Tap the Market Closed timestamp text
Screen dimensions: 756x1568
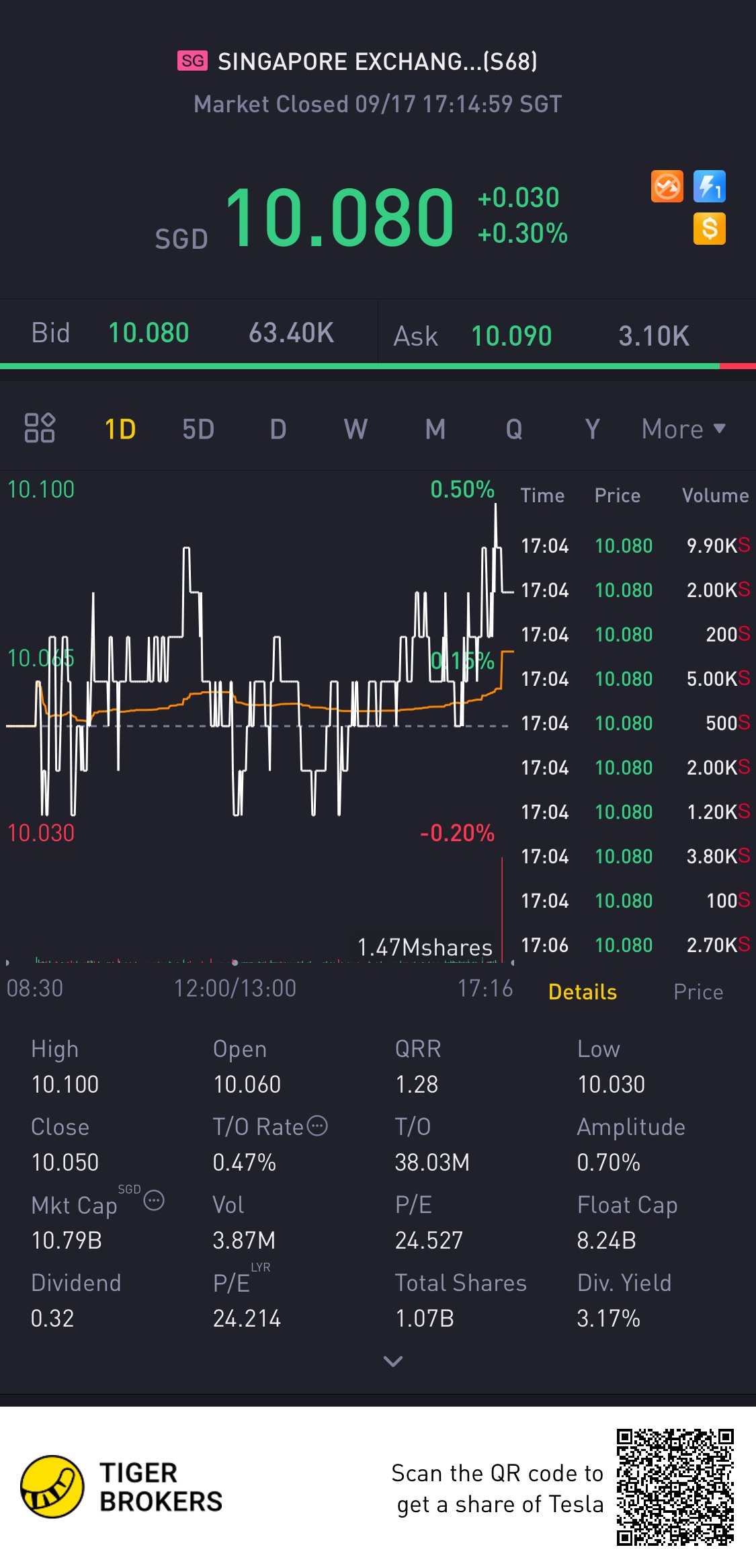pos(378,104)
